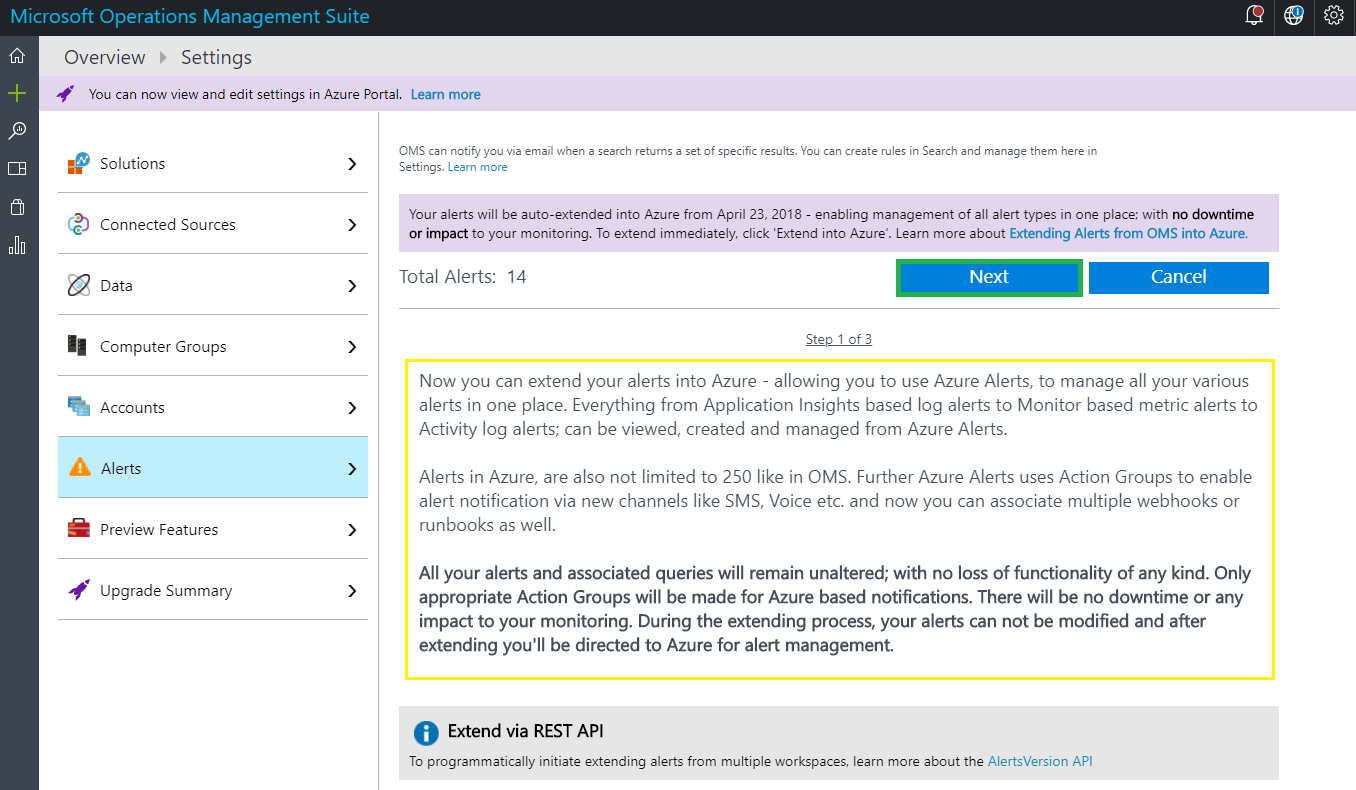The height and width of the screenshot is (790, 1356).
Task: Expand the Accounts chevron
Action: tap(352, 407)
